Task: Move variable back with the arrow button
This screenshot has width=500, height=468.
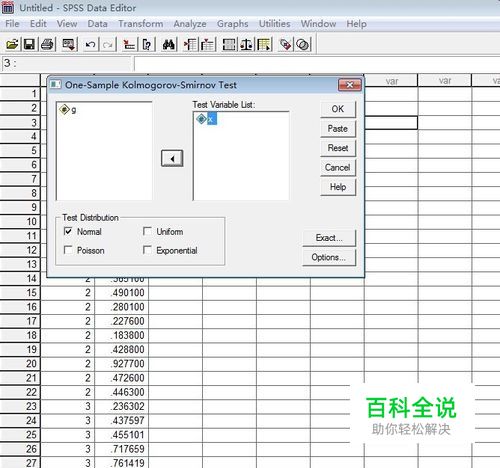Action: [172, 158]
